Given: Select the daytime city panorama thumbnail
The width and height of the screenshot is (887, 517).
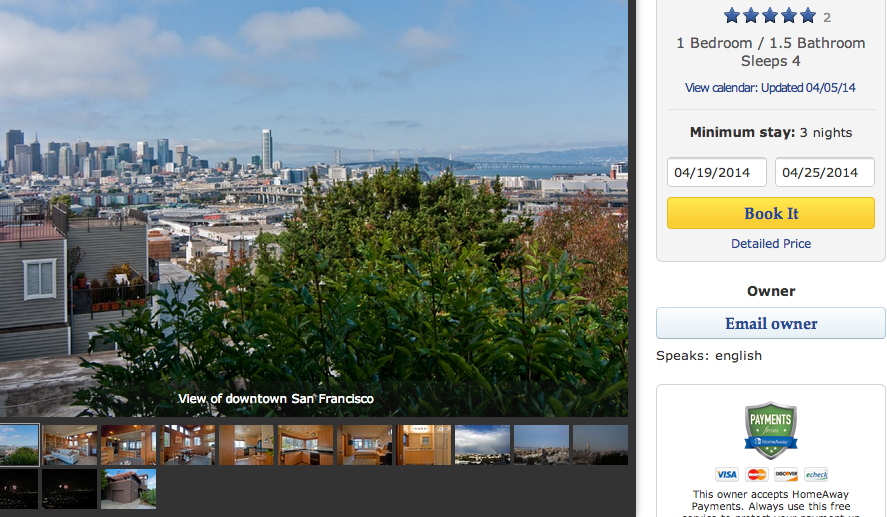Looking at the screenshot, I should pyautogui.click(x=541, y=445).
